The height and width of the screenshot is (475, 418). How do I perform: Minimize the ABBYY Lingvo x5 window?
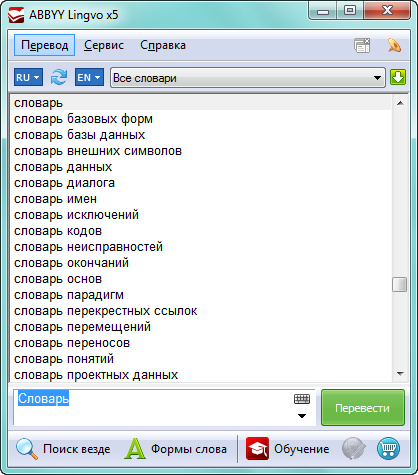click(322, 11)
